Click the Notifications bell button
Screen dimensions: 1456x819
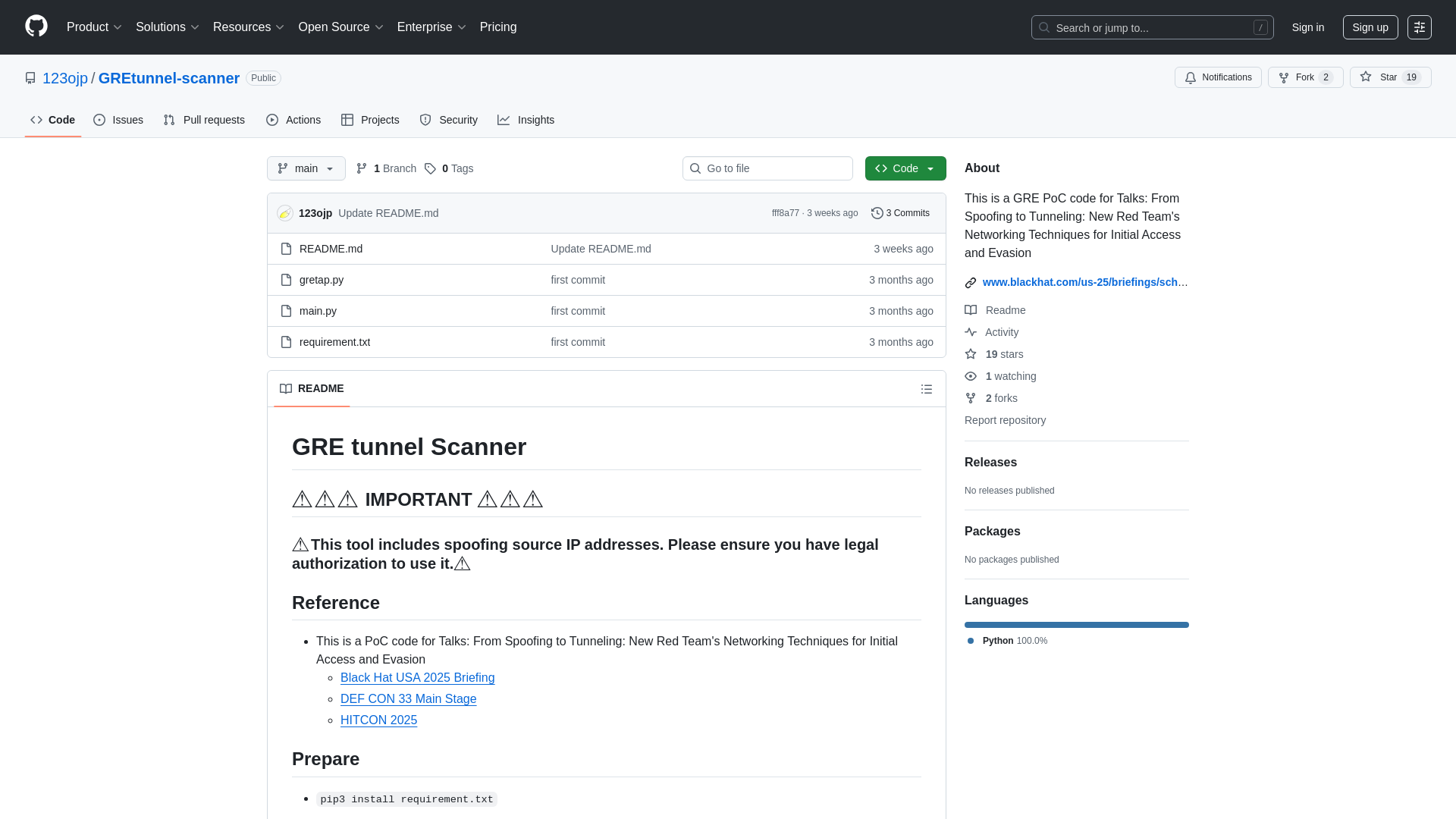[1218, 77]
